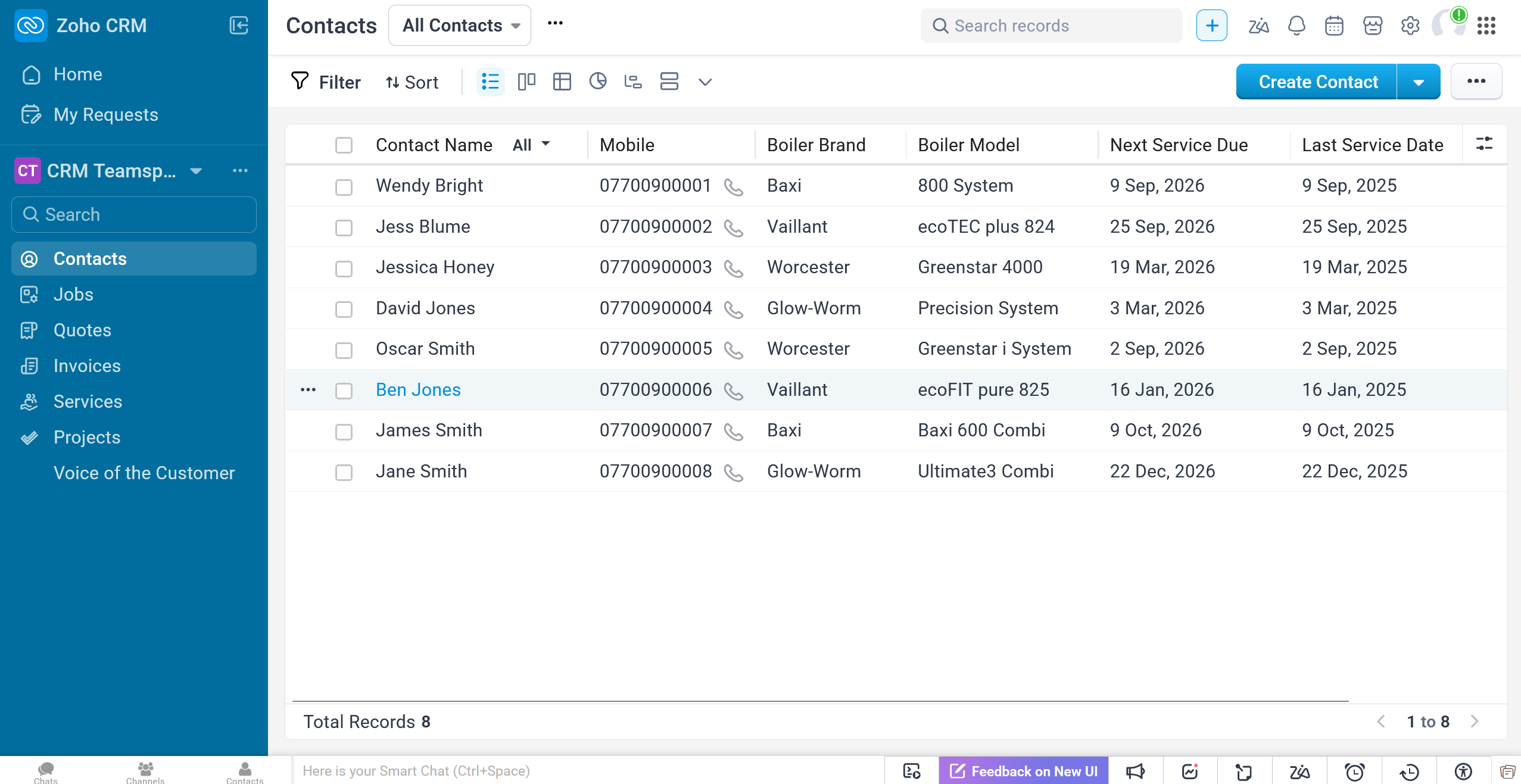Screen dimensions: 1521x784
Task: Open Voice of the Customer section
Action: tap(144, 473)
